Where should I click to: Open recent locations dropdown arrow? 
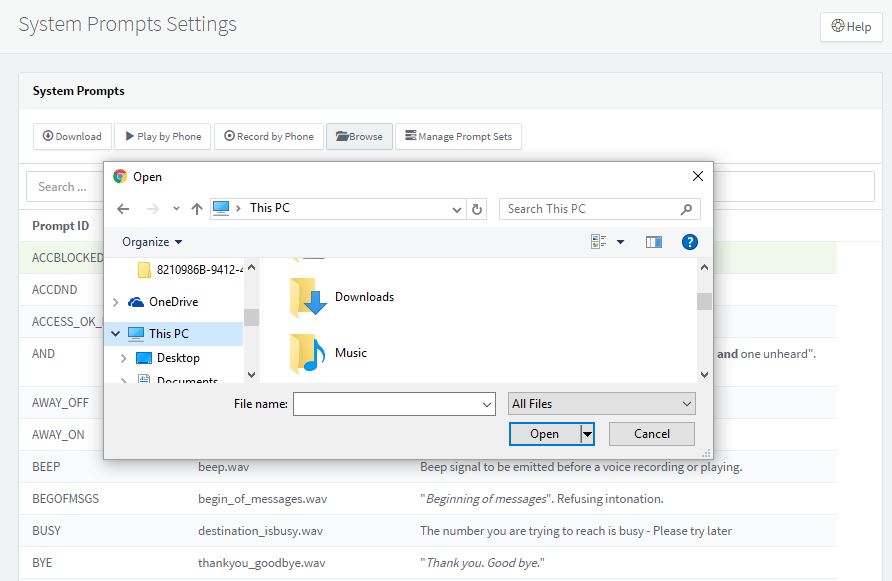click(x=176, y=209)
